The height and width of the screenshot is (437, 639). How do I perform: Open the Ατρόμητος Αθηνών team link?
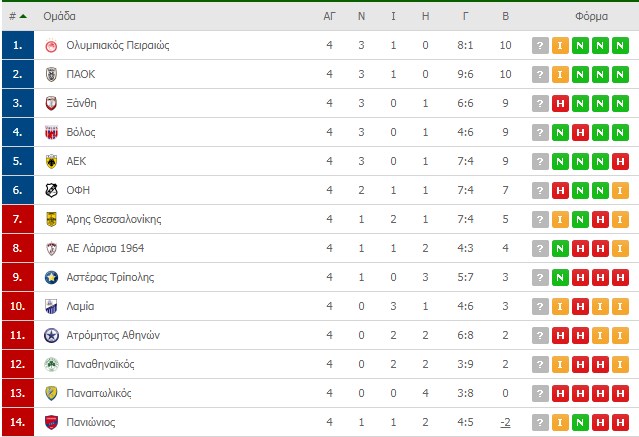[113, 335]
